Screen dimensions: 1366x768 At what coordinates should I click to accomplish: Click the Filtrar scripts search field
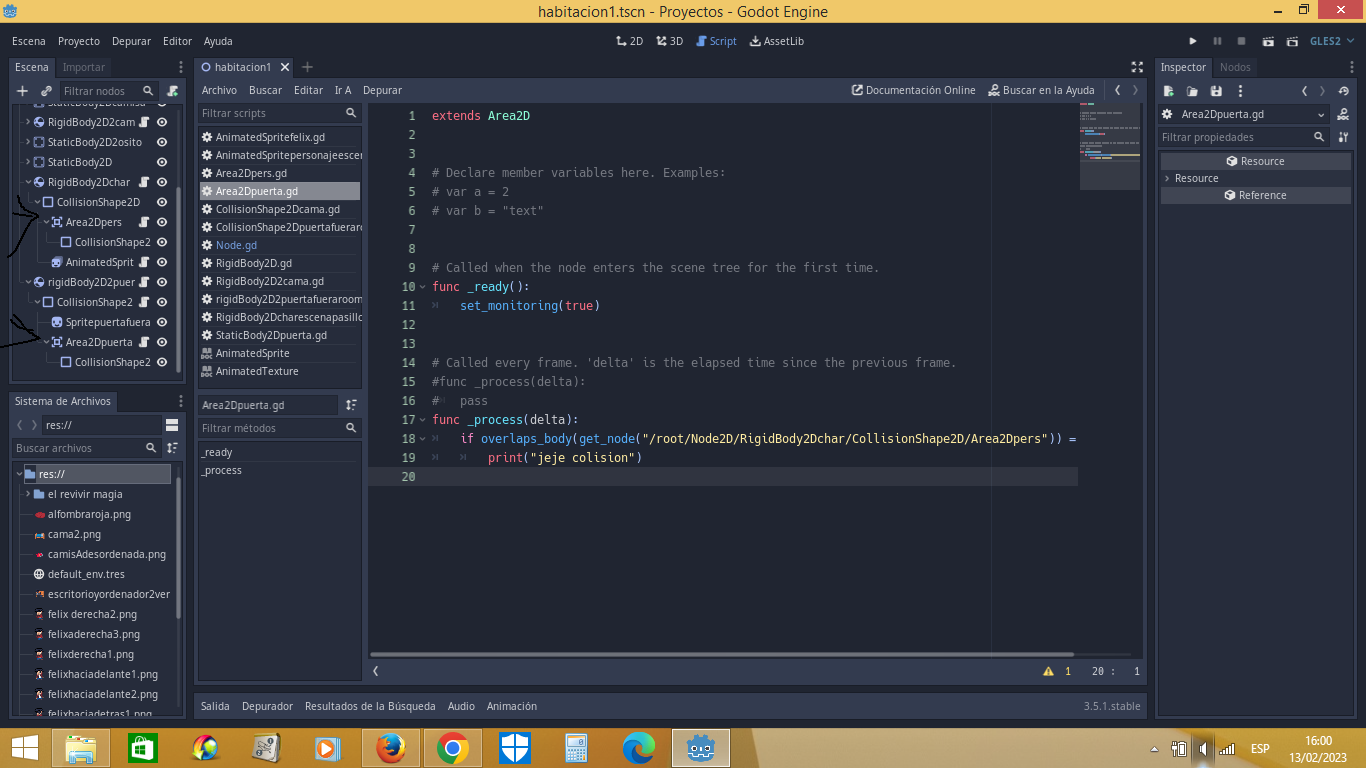coord(279,113)
